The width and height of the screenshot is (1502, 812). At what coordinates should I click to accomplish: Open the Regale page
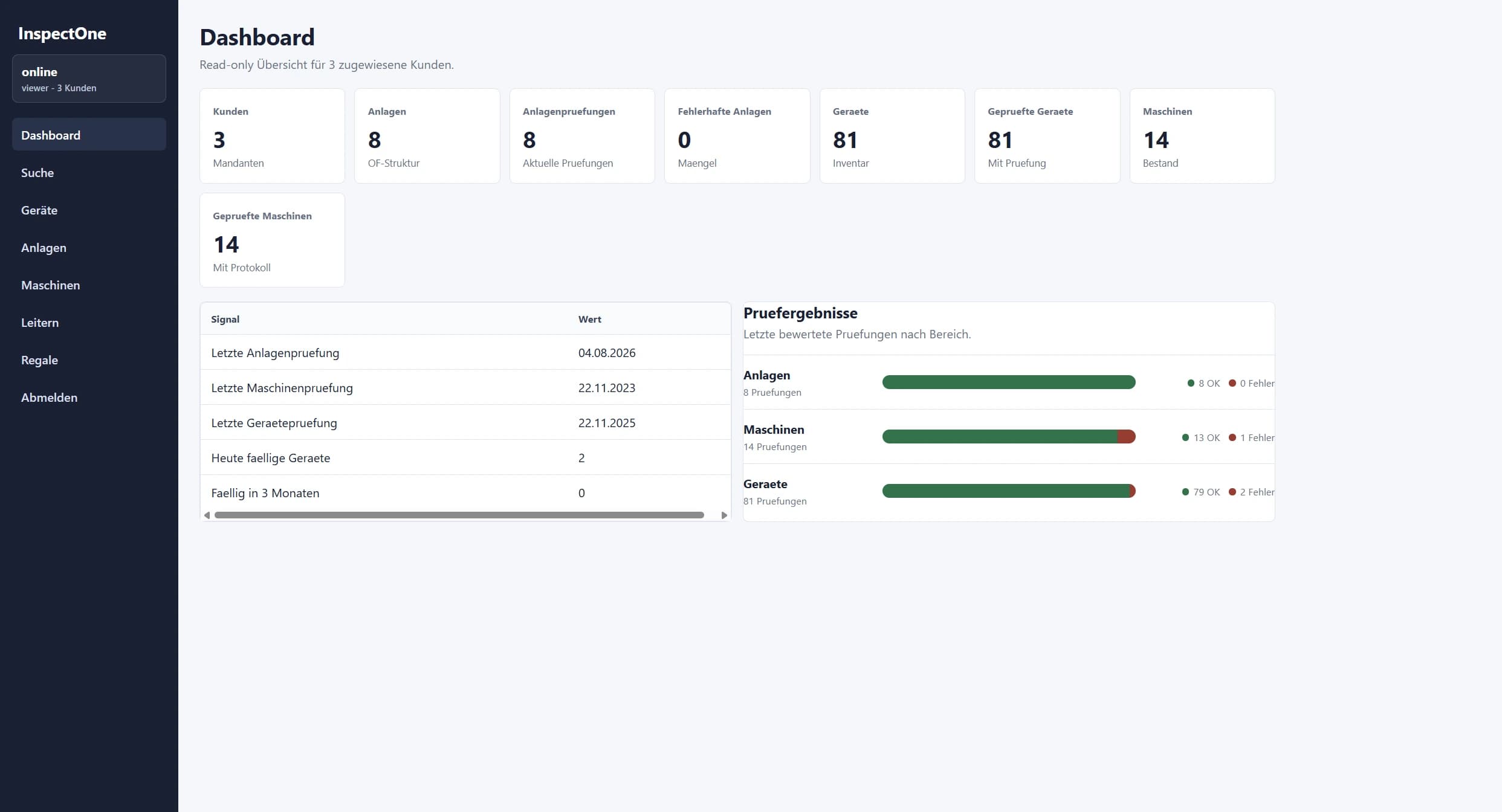click(89, 360)
